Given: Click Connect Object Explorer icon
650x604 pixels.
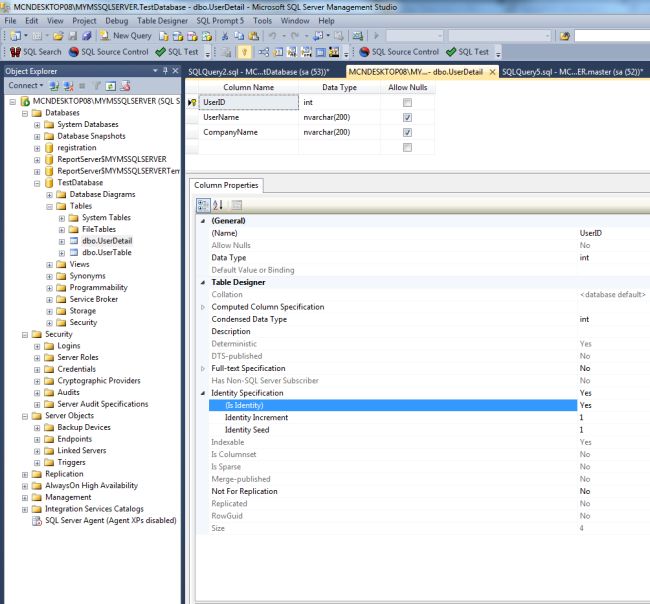Looking at the screenshot, I should tap(54, 86).
